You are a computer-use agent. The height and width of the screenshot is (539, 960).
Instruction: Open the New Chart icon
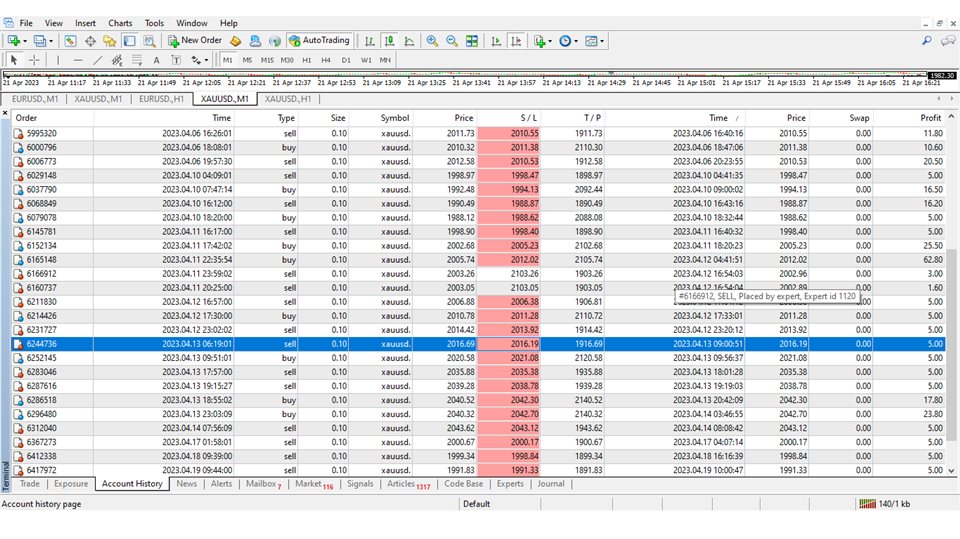click(13, 41)
